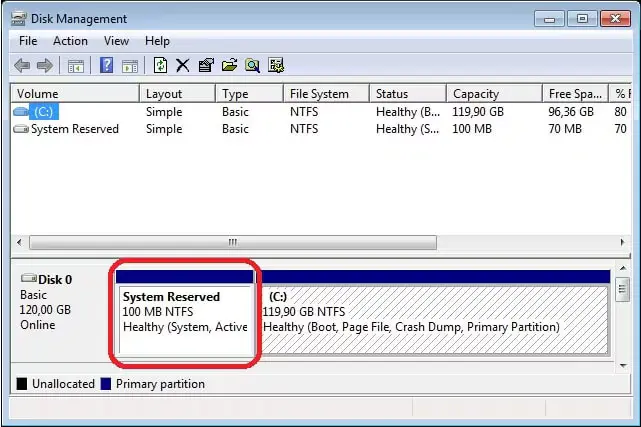The image size is (641, 427).
Task: Close the Disk Management window
Action: point(615,19)
